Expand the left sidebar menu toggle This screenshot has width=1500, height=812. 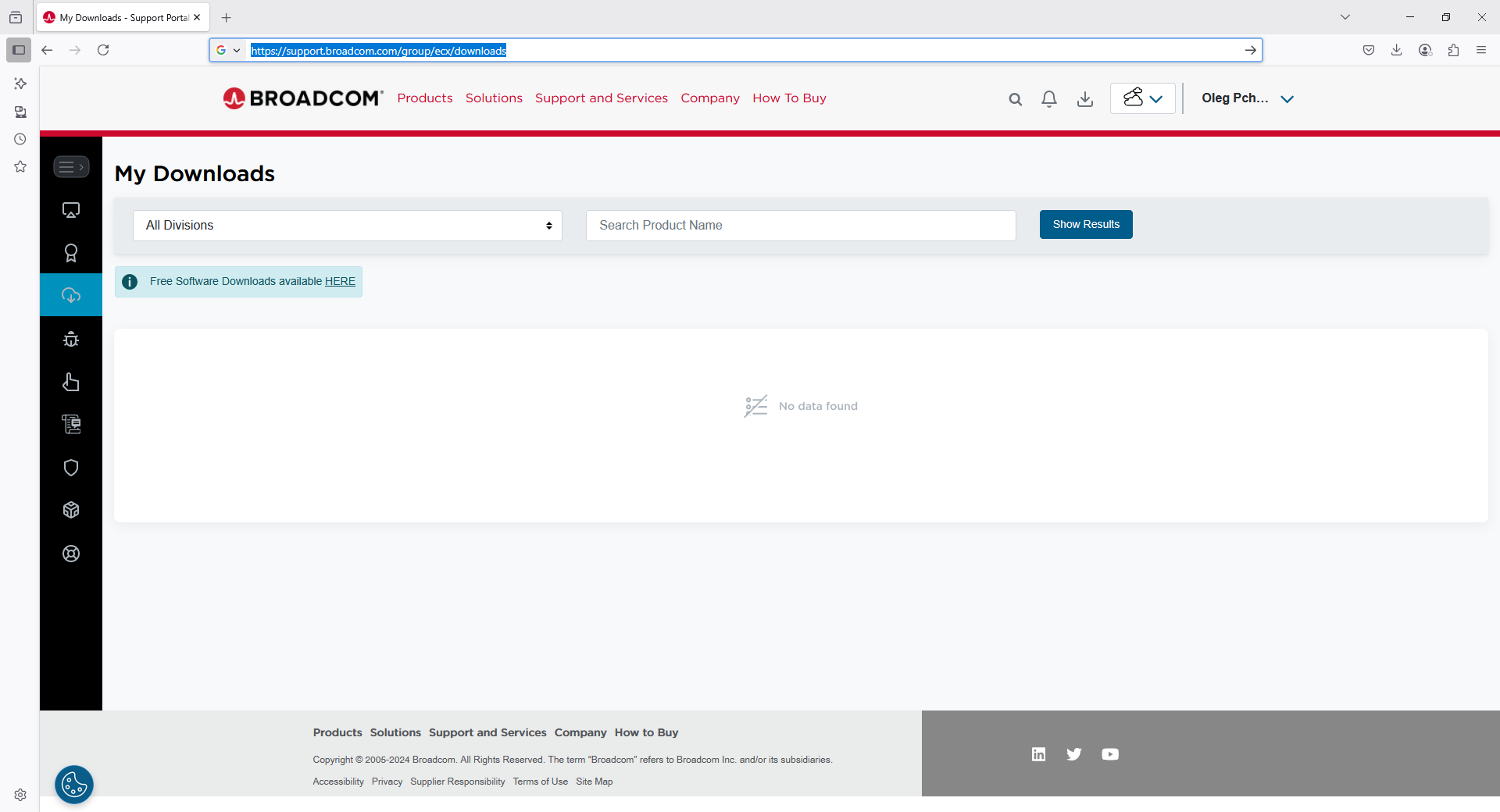tap(71, 167)
